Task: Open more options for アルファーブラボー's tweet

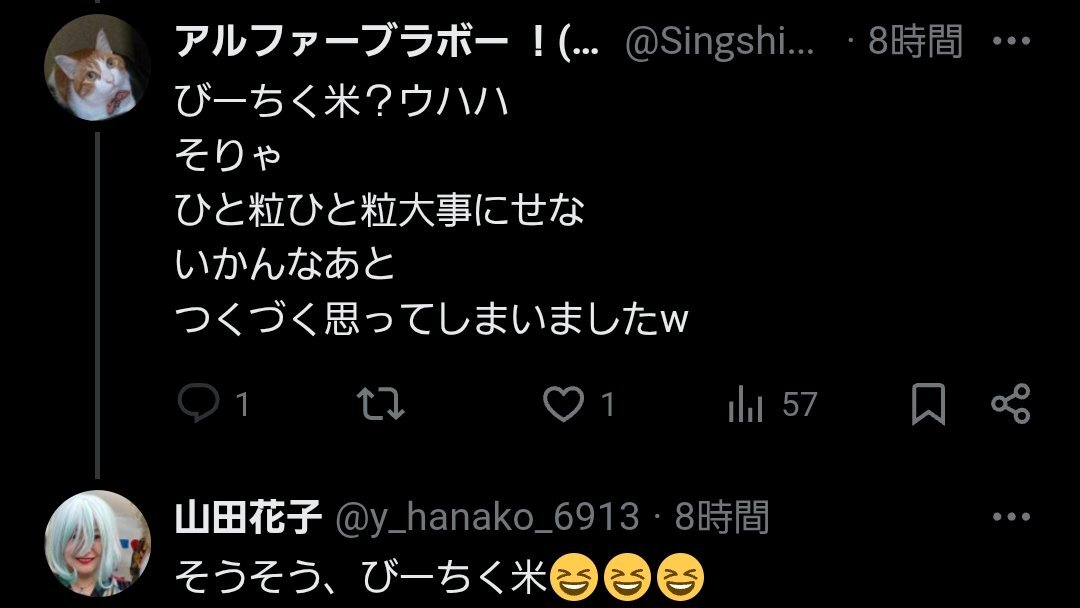Action: click(1011, 41)
